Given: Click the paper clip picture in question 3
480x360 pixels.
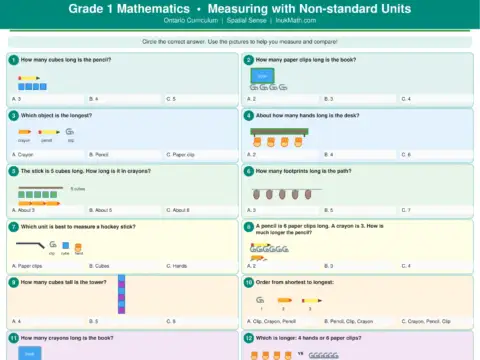Looking at the screenshot, I should 70,132.
